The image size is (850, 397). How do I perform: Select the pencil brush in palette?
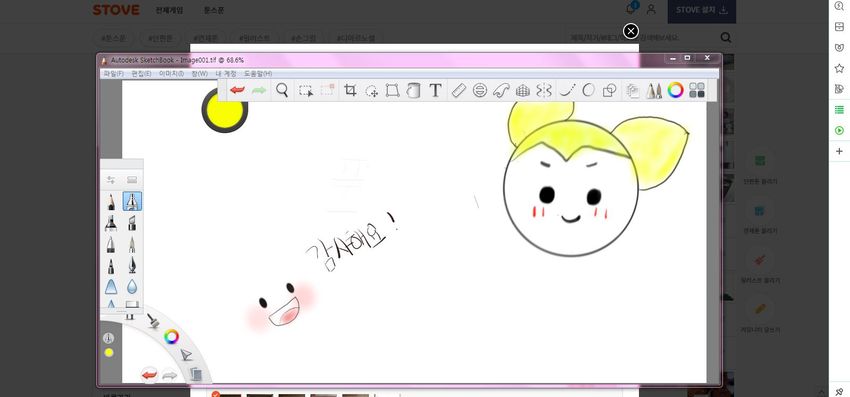(111, 202)
